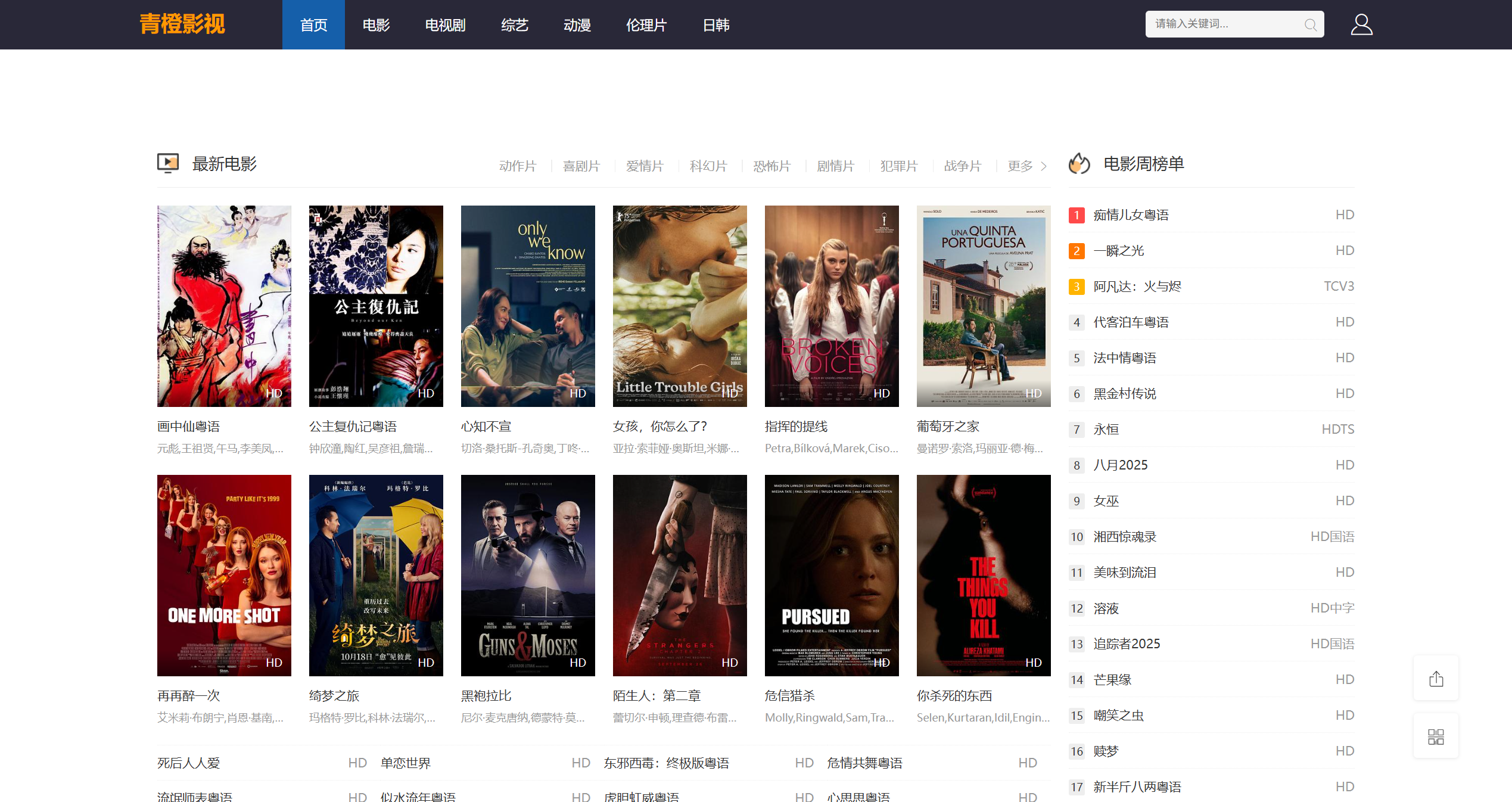The image size is (1512, 802).
Task: Click the flame icon beside 电影周榜单
Action: point(1079,163)
